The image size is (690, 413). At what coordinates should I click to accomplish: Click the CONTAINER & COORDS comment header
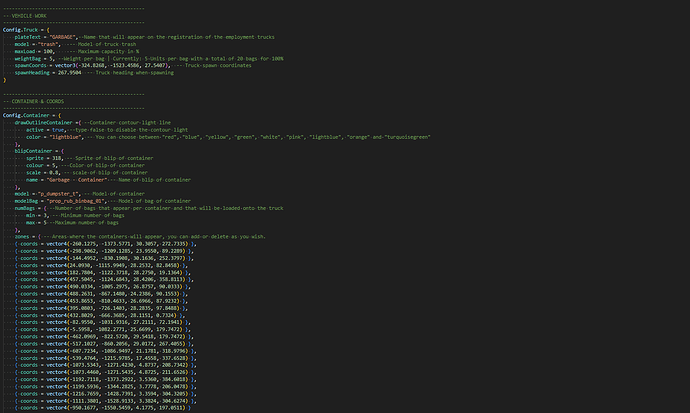tap(33, 102)
